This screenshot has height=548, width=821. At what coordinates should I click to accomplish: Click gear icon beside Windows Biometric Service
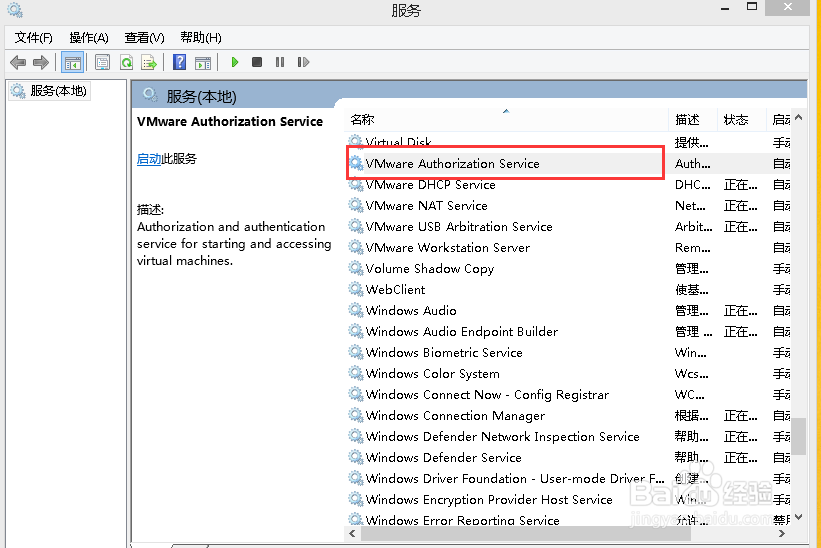coord(356,352)
